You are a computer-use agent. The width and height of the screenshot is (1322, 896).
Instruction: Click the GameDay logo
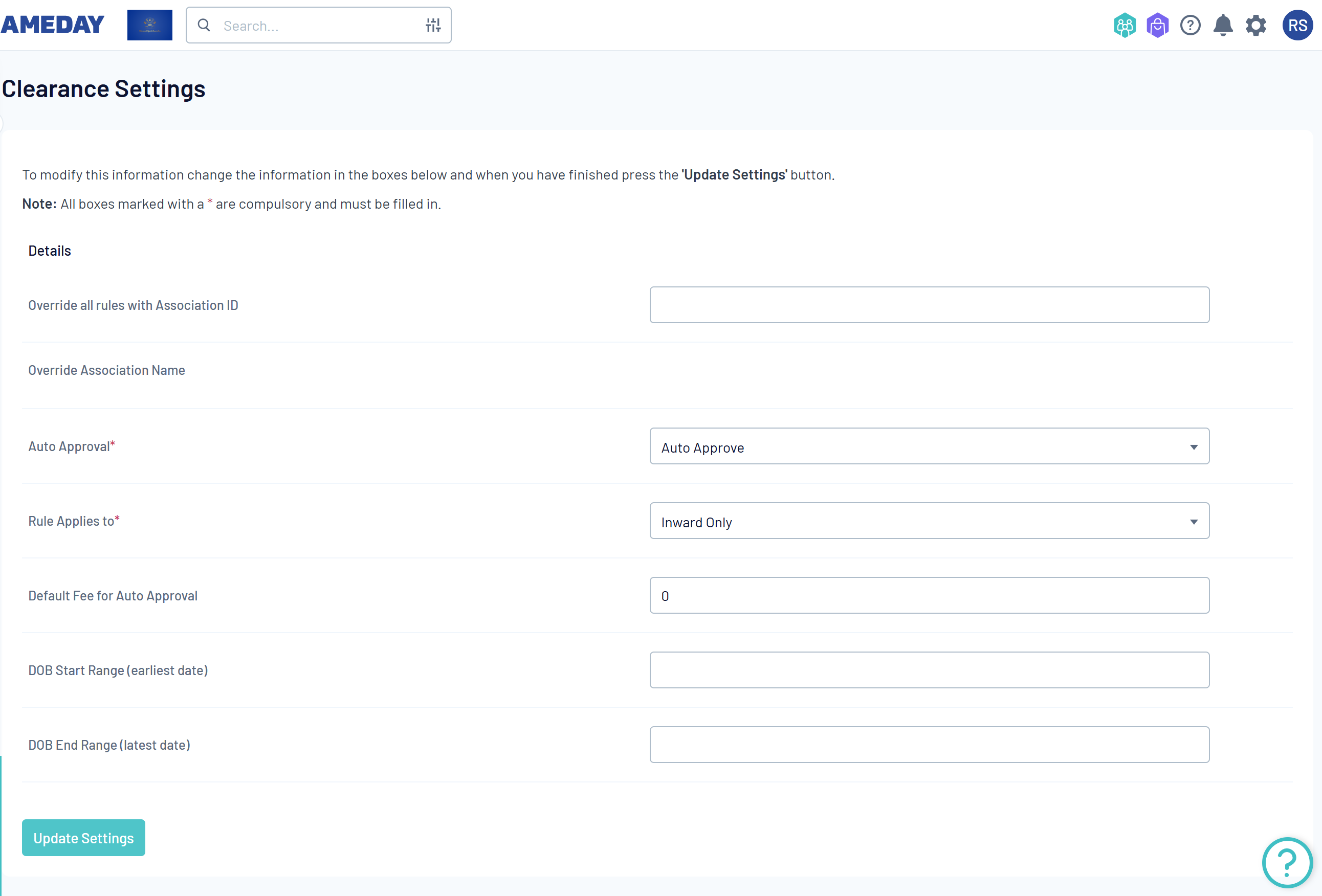click(x=53, y=25)
